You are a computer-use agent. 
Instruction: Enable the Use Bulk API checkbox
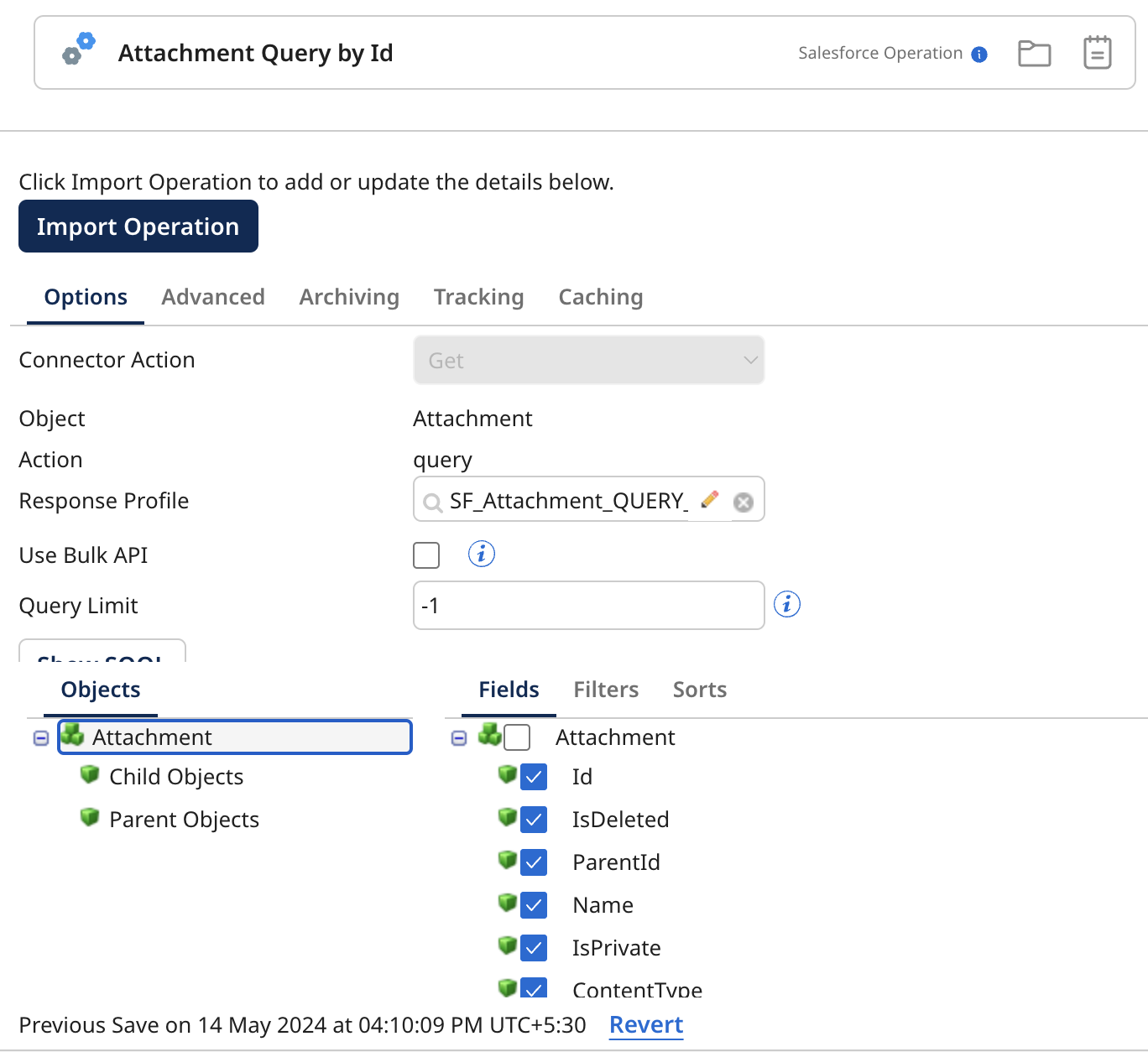click(x=426, y=555)
